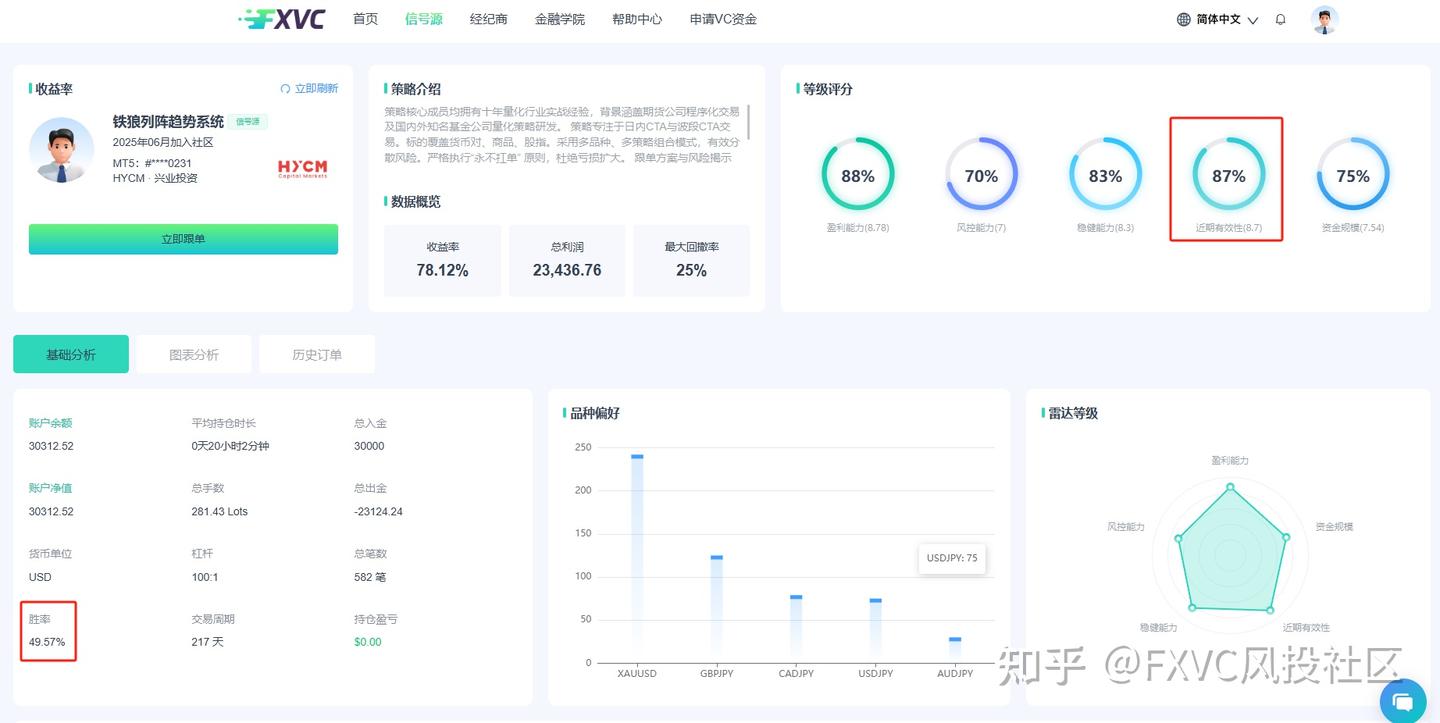Open the language selector globe icon
1440x723 pixels.
point(1183,18)
